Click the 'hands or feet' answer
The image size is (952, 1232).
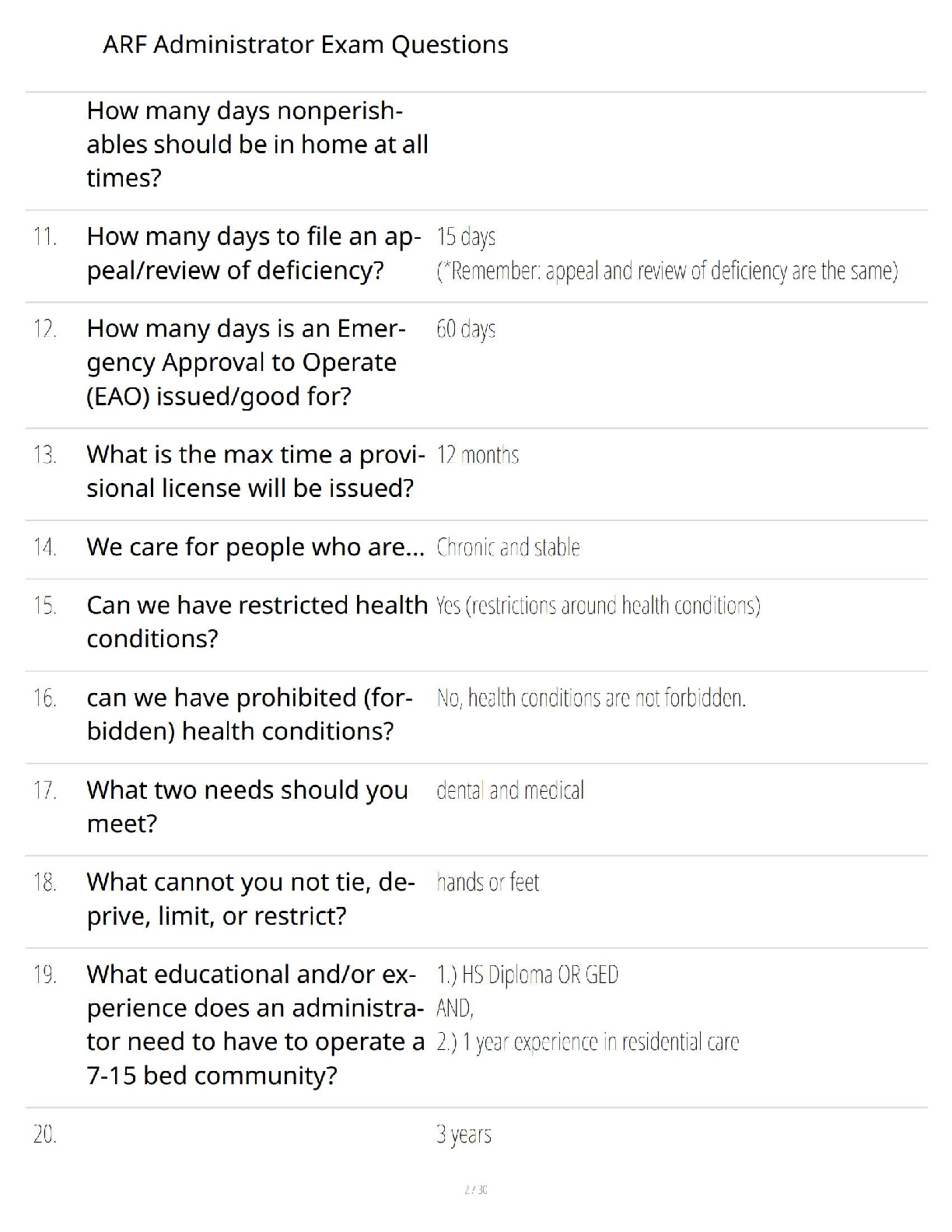click(x=488, y=882)
